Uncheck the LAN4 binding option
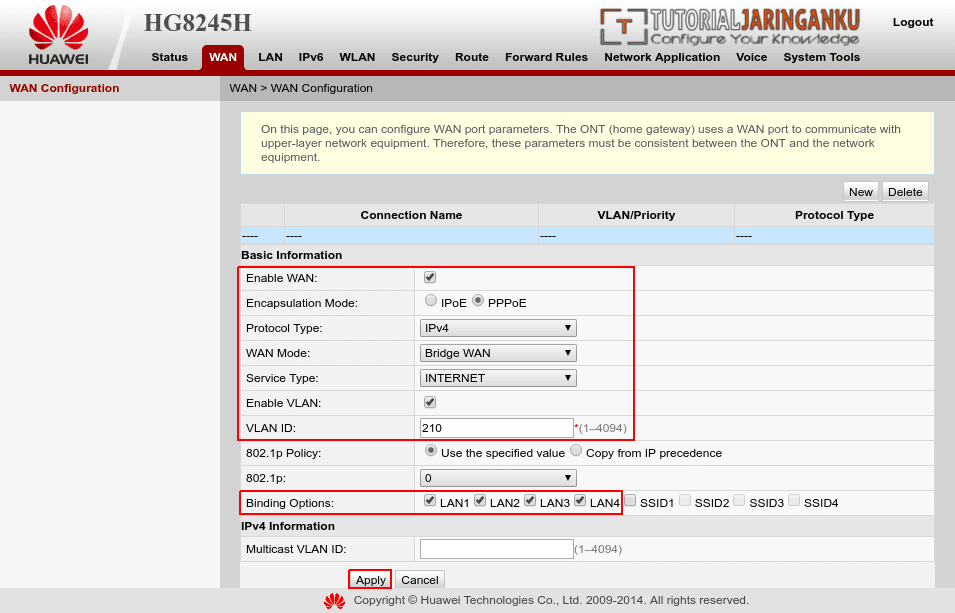The width and height of the screenshot is (955, 613). coord(577,501)
